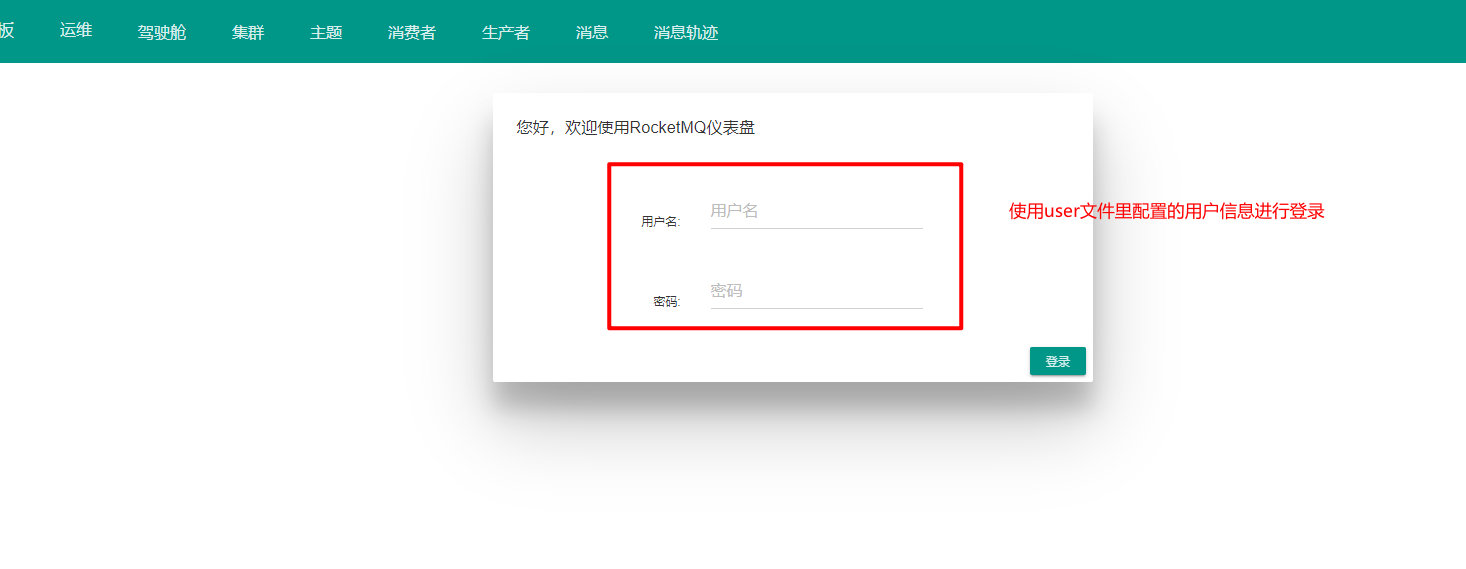Focus the 用户名 username input field

(817, 211)
